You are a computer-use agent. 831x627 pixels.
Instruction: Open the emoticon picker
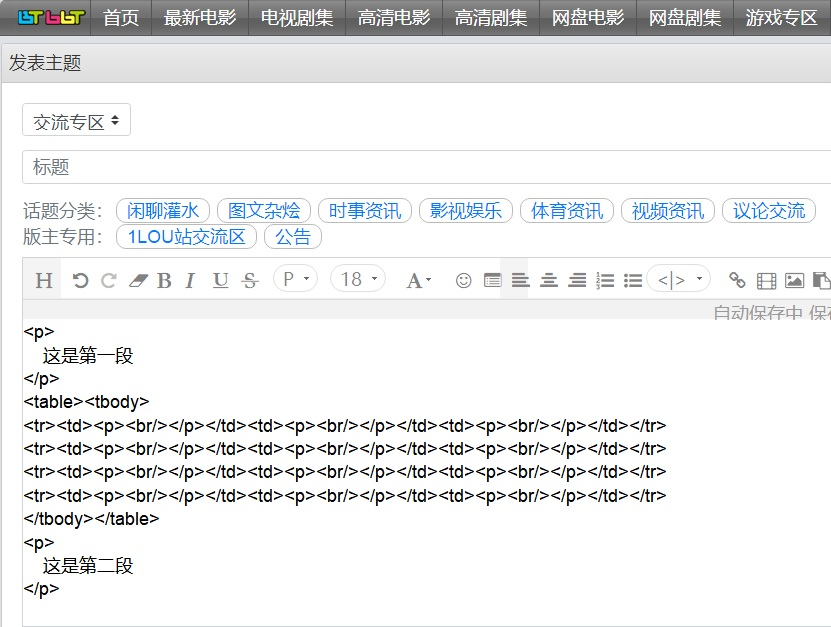tap(463, 280)
